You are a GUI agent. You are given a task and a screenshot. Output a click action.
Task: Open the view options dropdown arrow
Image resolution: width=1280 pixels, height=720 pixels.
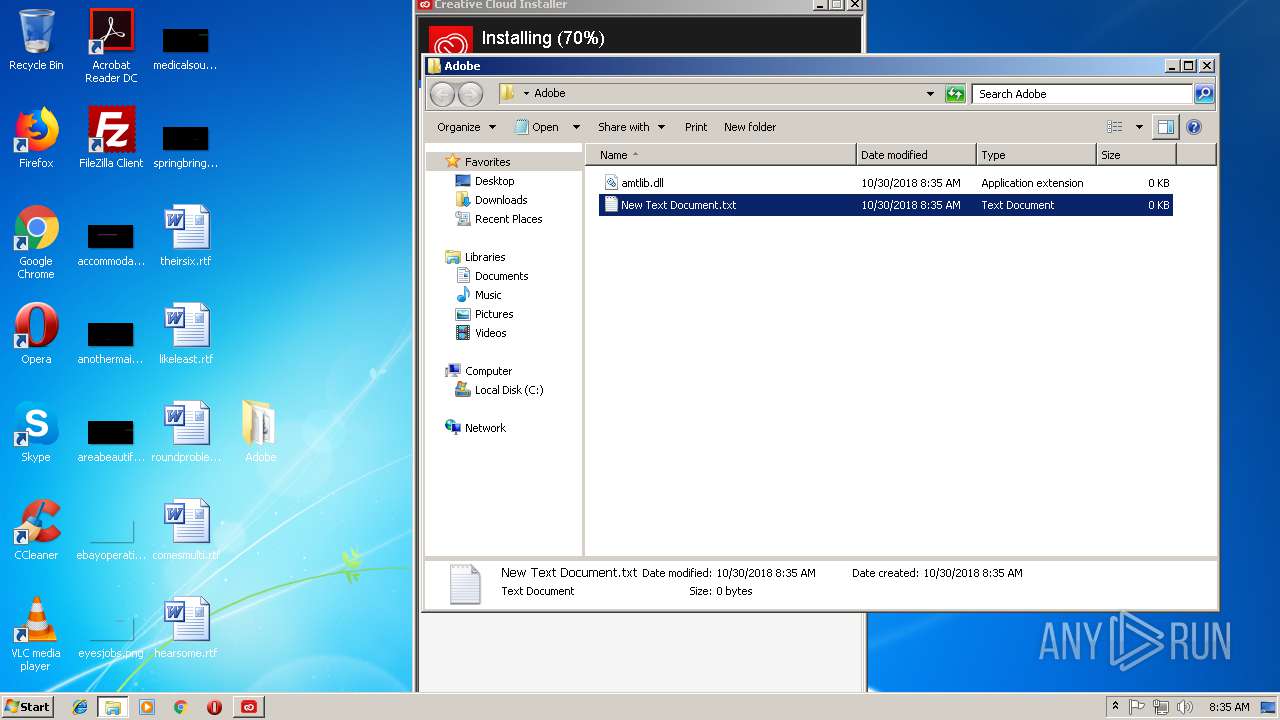pos(1139,127)
